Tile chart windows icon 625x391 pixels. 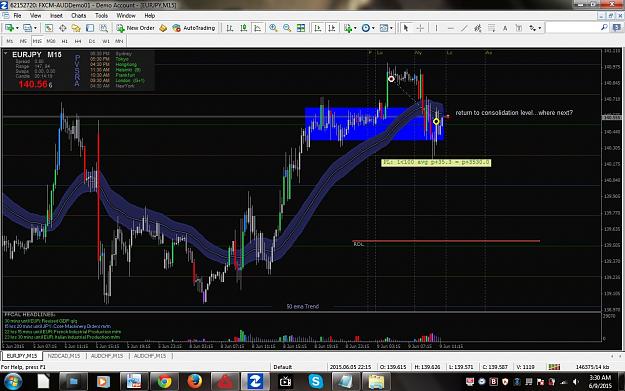(x=301, y=28)
